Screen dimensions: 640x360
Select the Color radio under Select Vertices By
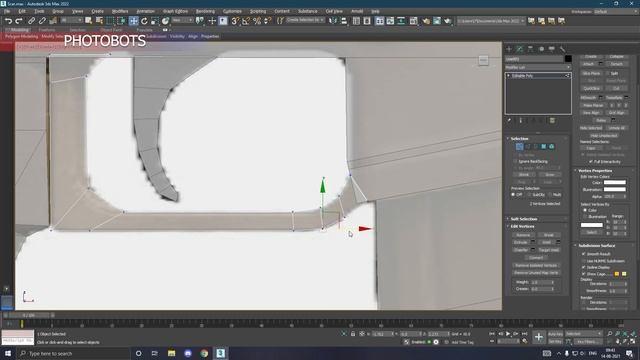(585, 210)
